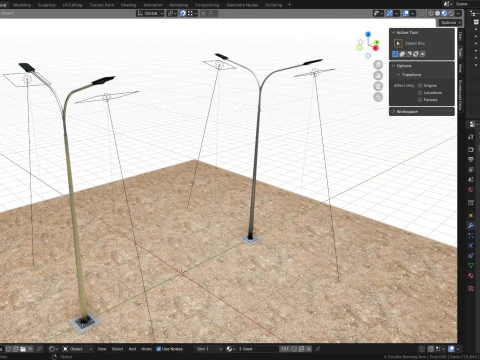Open viewport overlays dropdown arrow
480x360 pixels.
[x=413, y=13]
